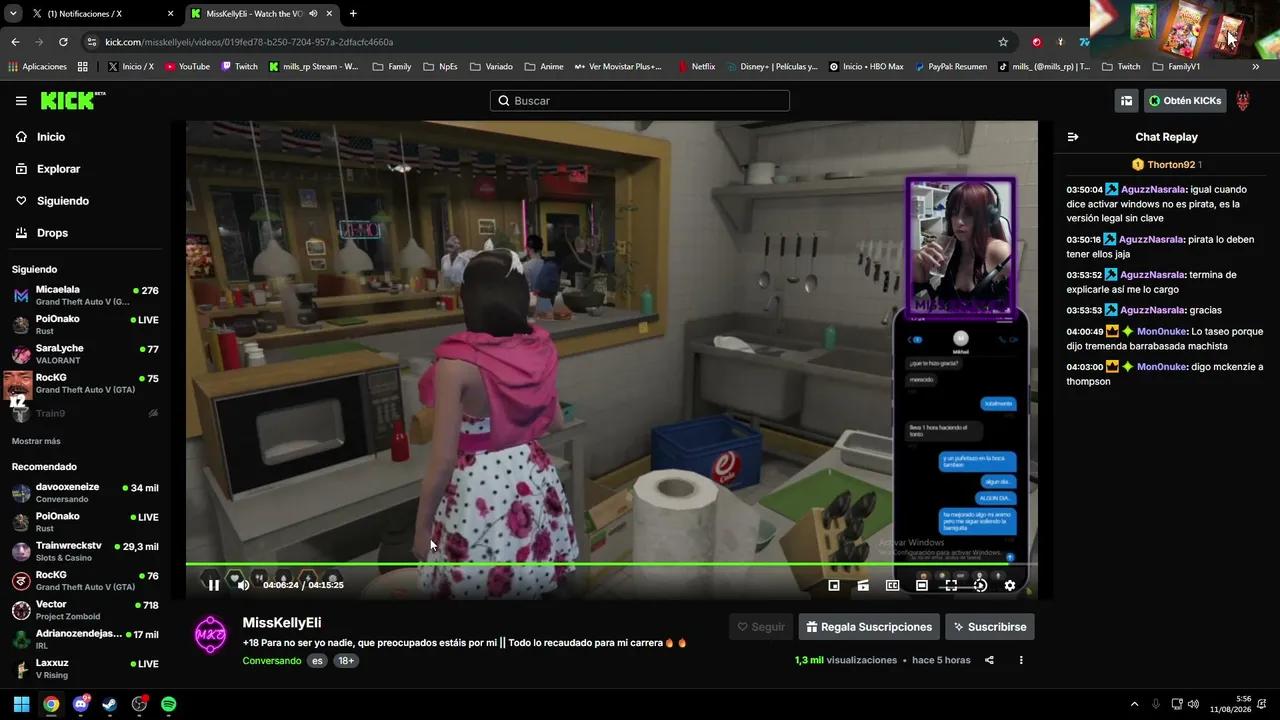
Task: Open the Anime bookmarks folder
Action: 544,67
